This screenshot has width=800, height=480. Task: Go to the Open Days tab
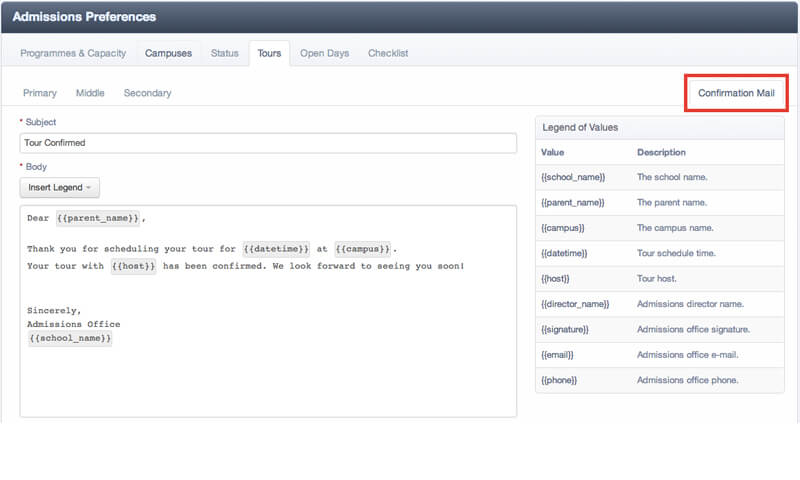click(324, 53)
